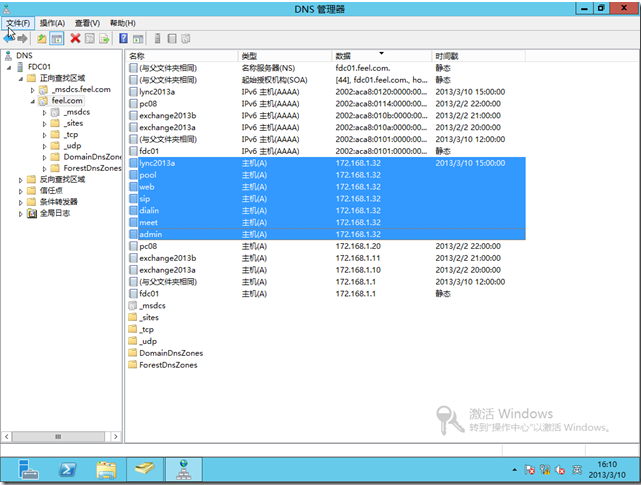Open the 查看(V) menu
Screen dimensions: 641x485
[87, 23]
